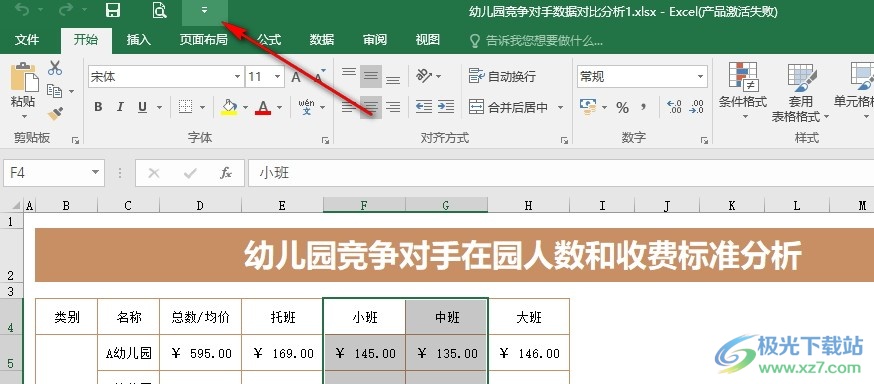
Task: Toggle Wrap Text (自动换行)
Action: pyautogui.click(x=502, y=76)
